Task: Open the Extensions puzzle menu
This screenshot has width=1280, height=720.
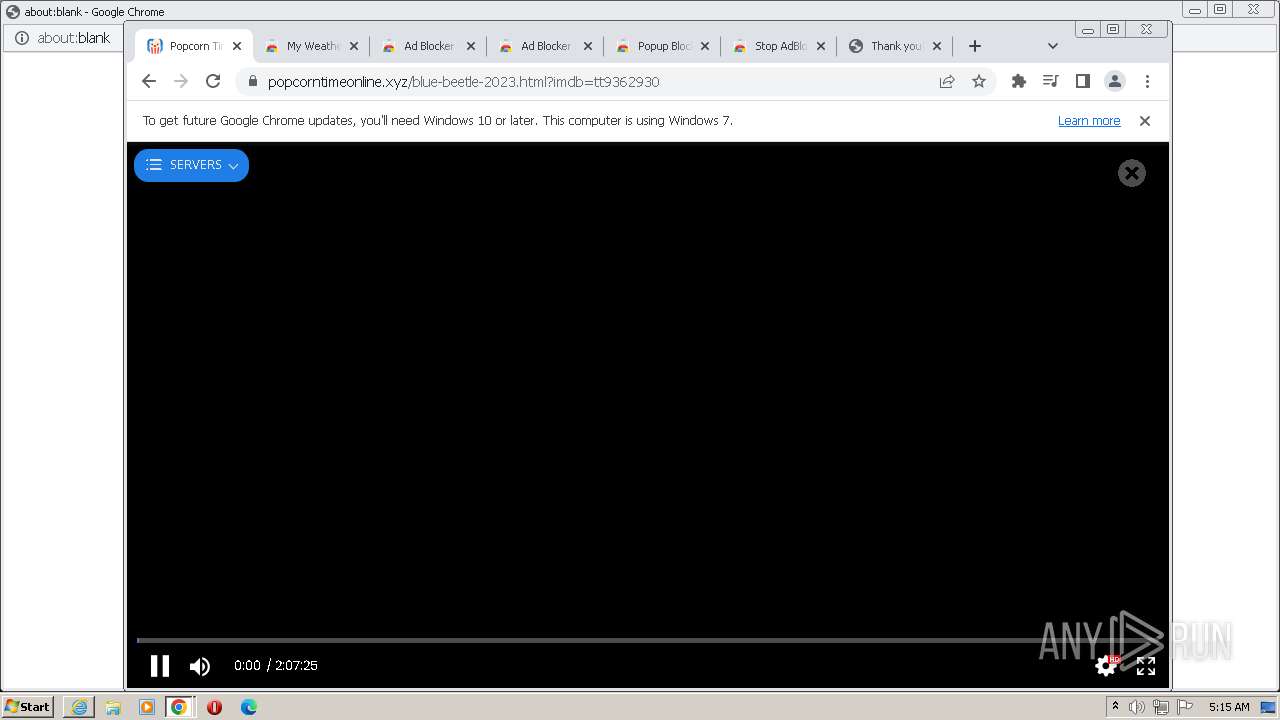Action: pos(1019,82)
